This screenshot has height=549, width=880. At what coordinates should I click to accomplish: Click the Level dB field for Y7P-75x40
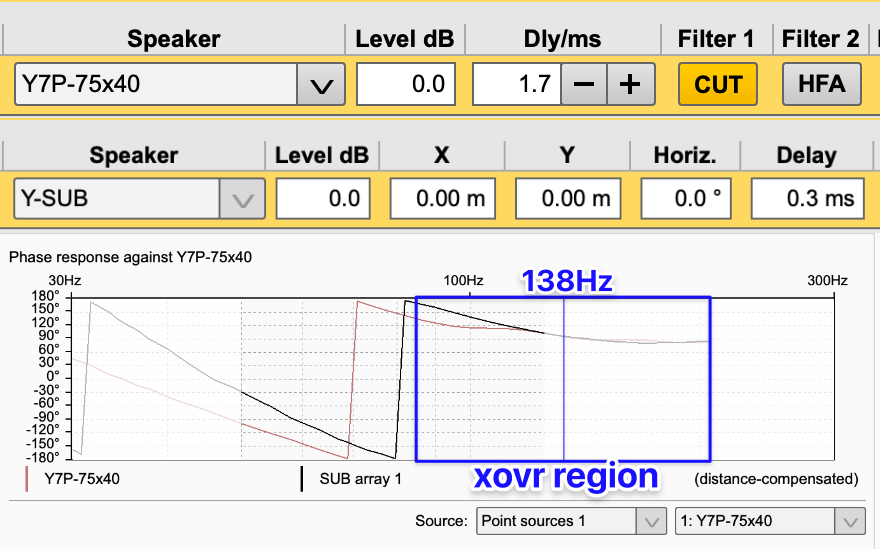click(x=406, y=84)
